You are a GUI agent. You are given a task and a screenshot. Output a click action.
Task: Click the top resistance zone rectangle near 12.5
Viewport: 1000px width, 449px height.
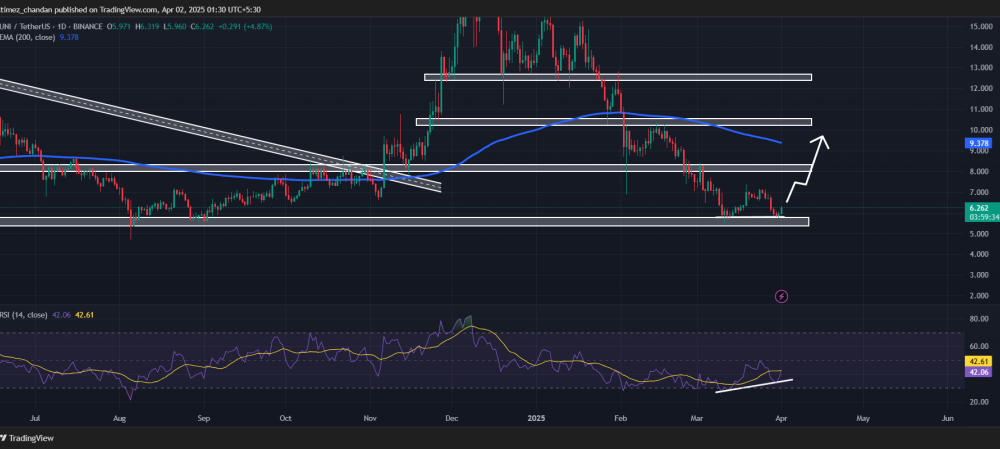click(x=618, y=77)
